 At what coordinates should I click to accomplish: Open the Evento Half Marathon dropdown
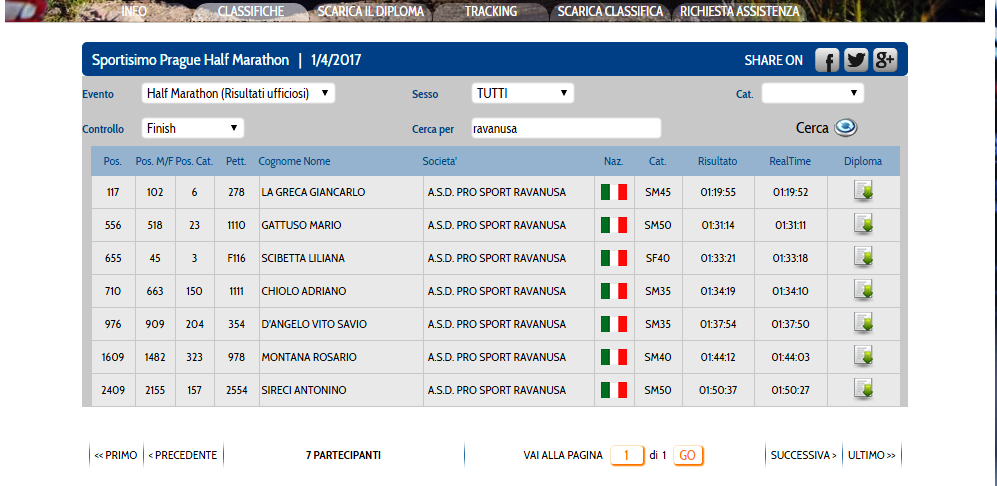(238, 93)
